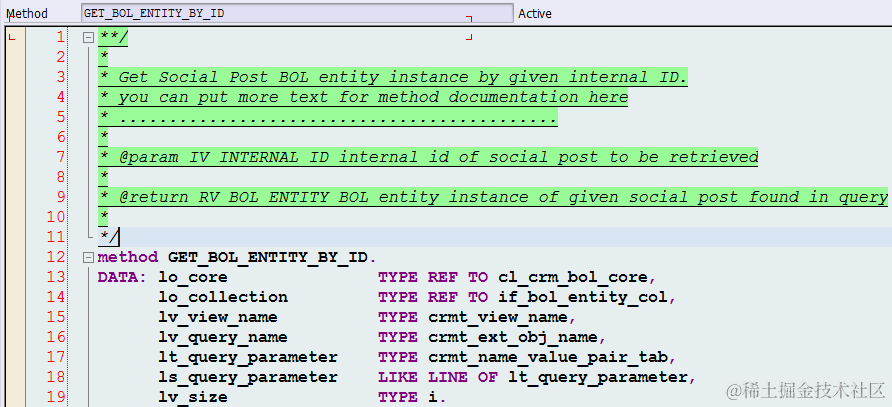The image size is (892, 407).
Task: Click line number 13 in gutter
Action: (x=56, y=277)
